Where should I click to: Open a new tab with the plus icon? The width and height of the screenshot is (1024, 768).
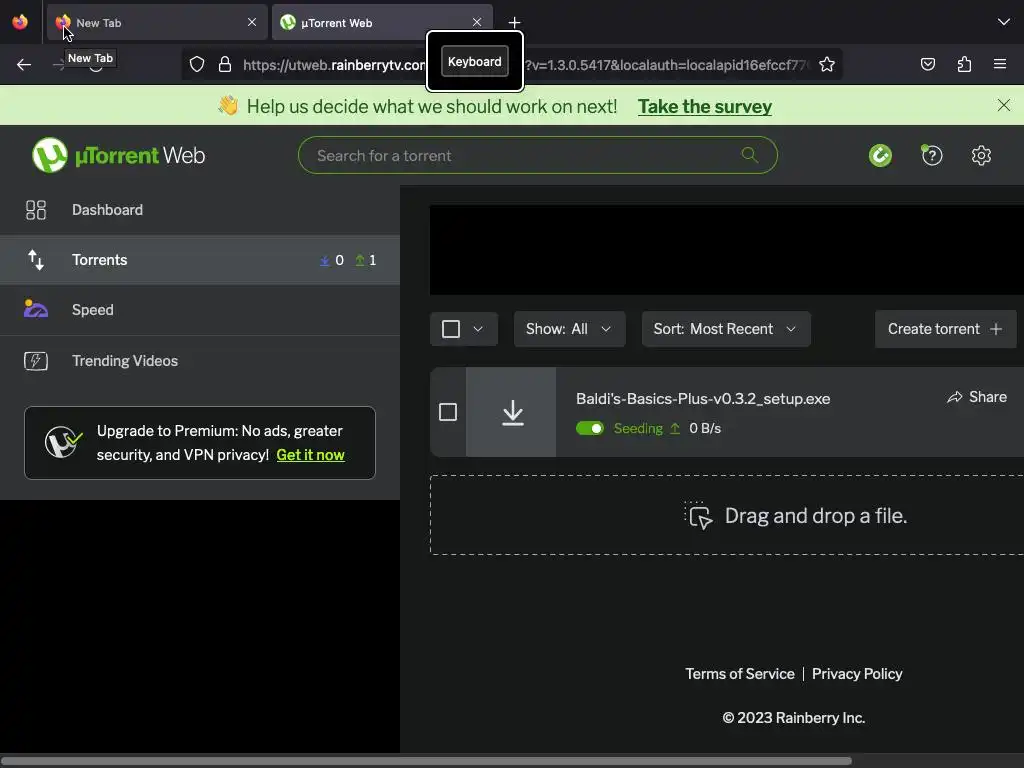[x=515, y=23]
